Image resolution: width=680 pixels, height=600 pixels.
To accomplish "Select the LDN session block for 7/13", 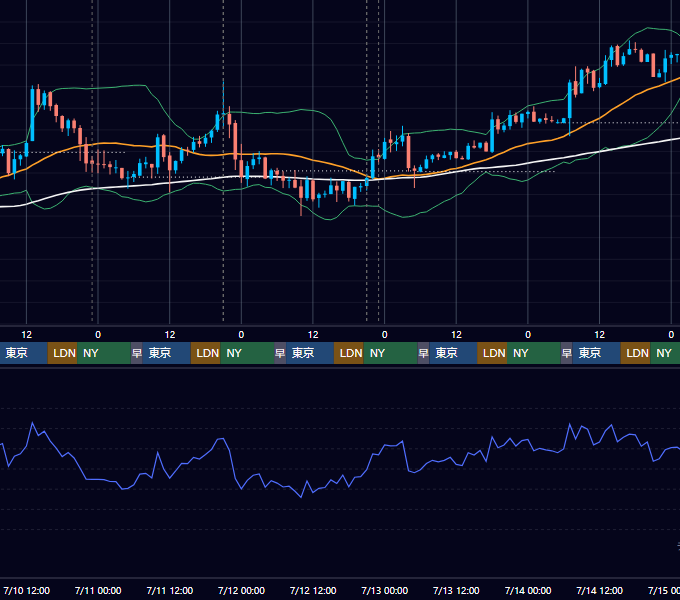I will click(x=492, y=353).
